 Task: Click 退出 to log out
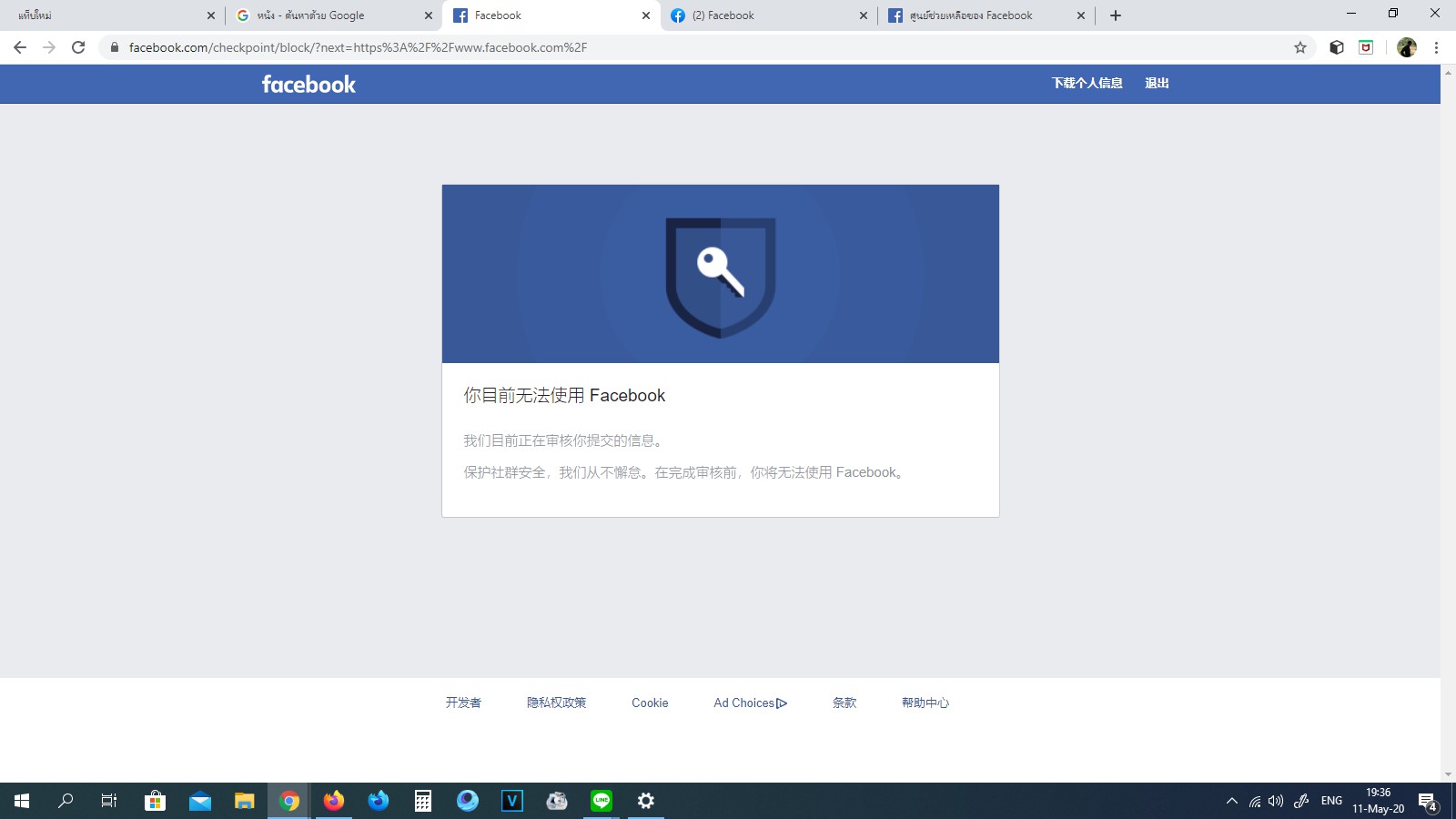pyautogui.click(x=1157, y=83)
